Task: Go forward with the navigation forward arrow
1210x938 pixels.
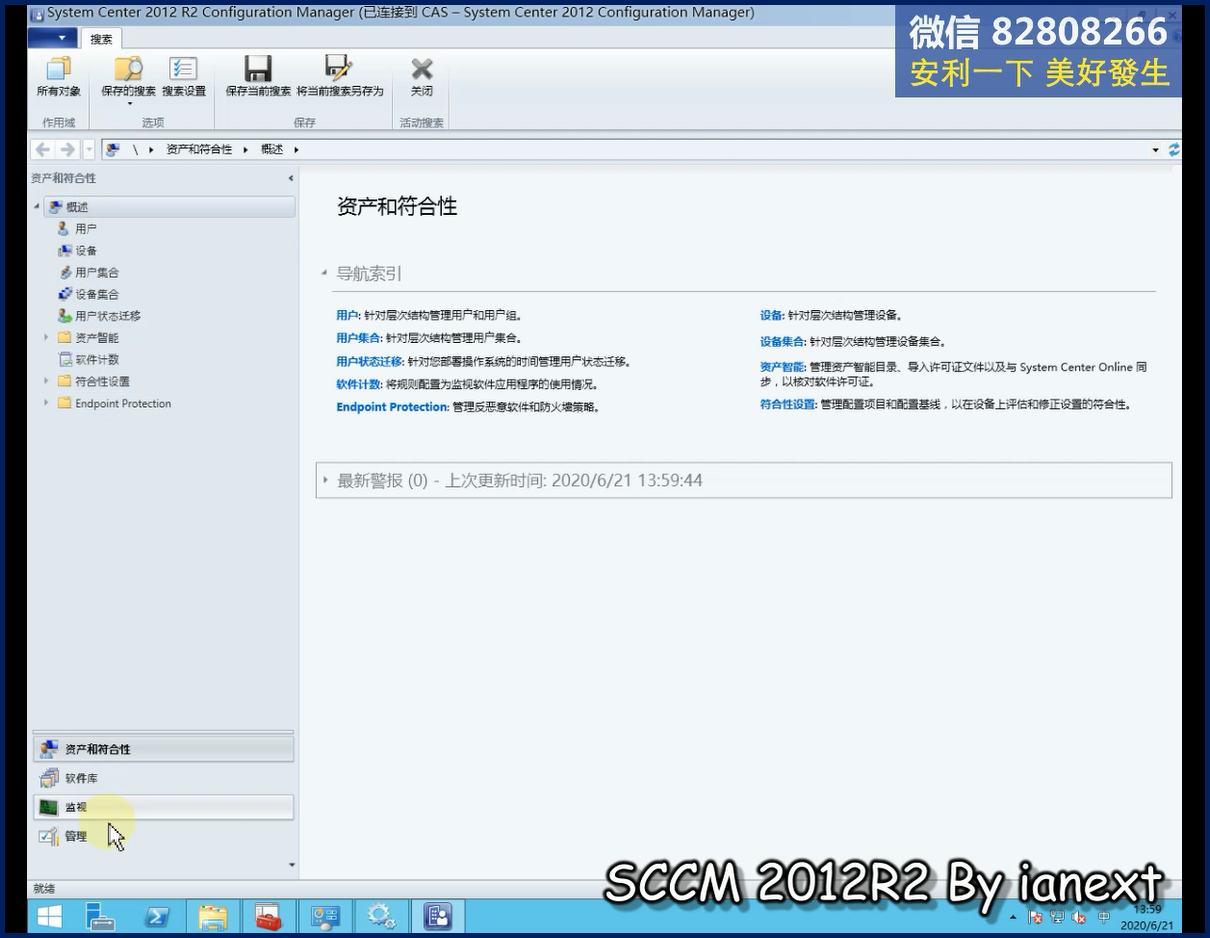Action: click(67, 149)
